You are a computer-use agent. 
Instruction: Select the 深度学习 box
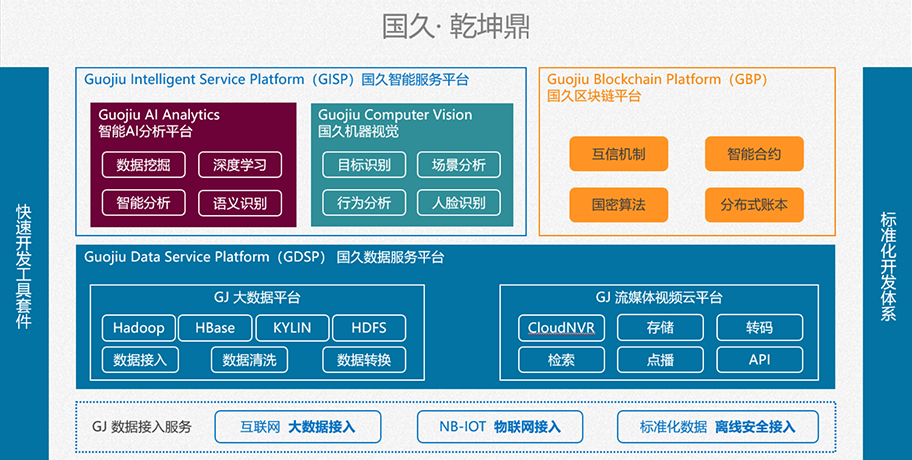pos(240,165)
